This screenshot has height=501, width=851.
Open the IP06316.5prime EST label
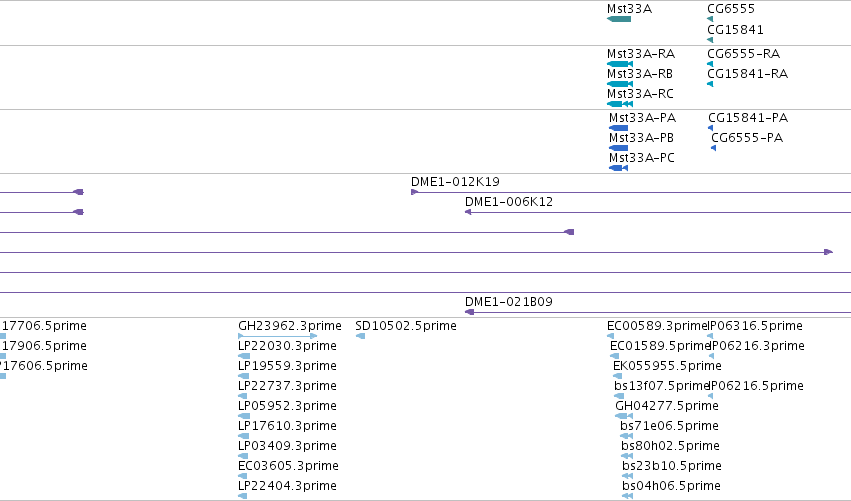[755, 326]
